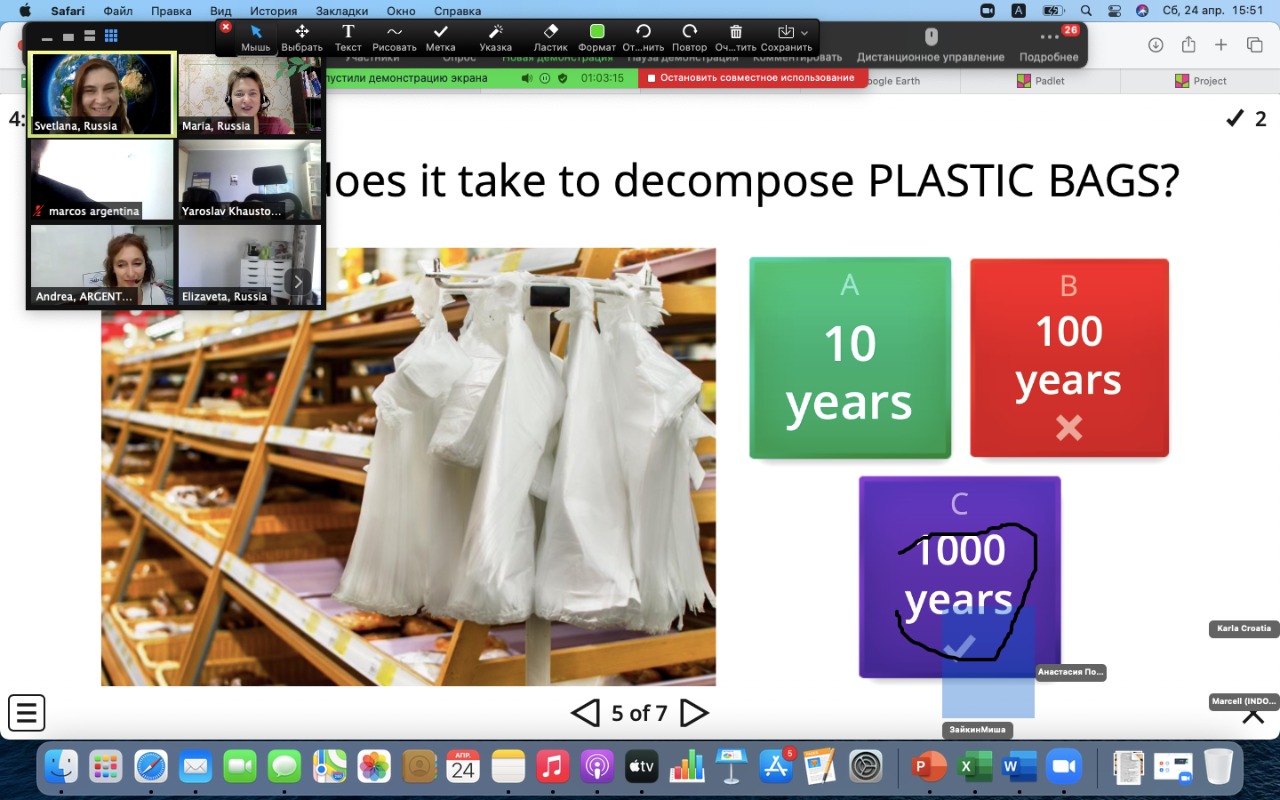Open Control Center in menu bar
This screenshot has height=800, width=1280.
click(1115, 11)
